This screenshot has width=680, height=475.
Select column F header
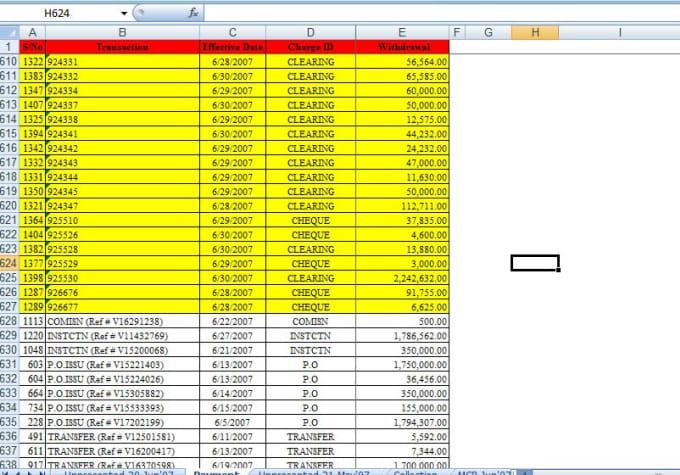pos(457,33)
